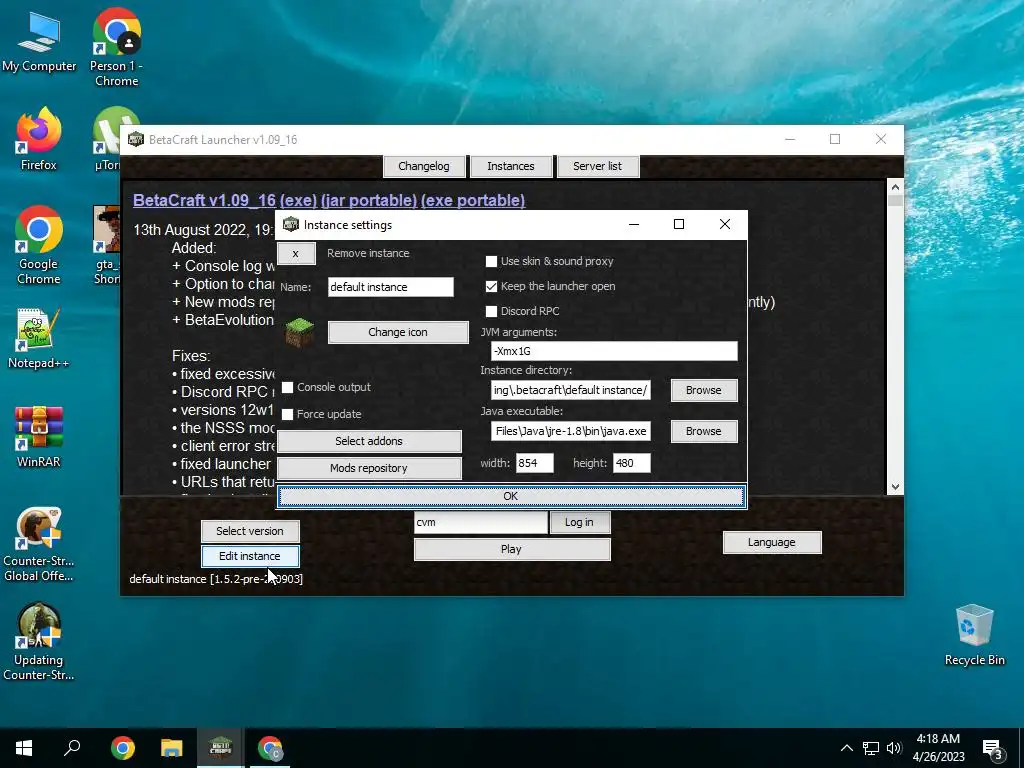This screenshot has height=768, width=1024.
Task: Browse for the Java executable
Action: pyautogui.click(x=703, y=431)
